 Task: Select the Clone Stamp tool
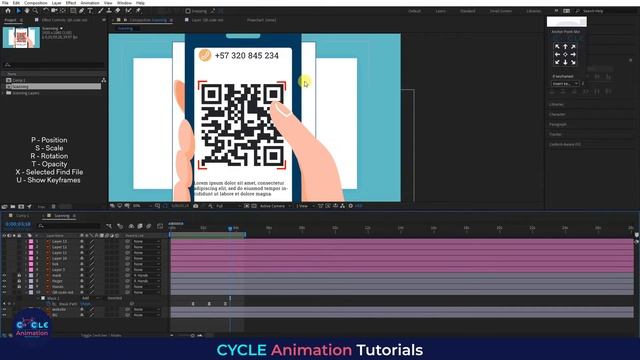coord(109,11)
